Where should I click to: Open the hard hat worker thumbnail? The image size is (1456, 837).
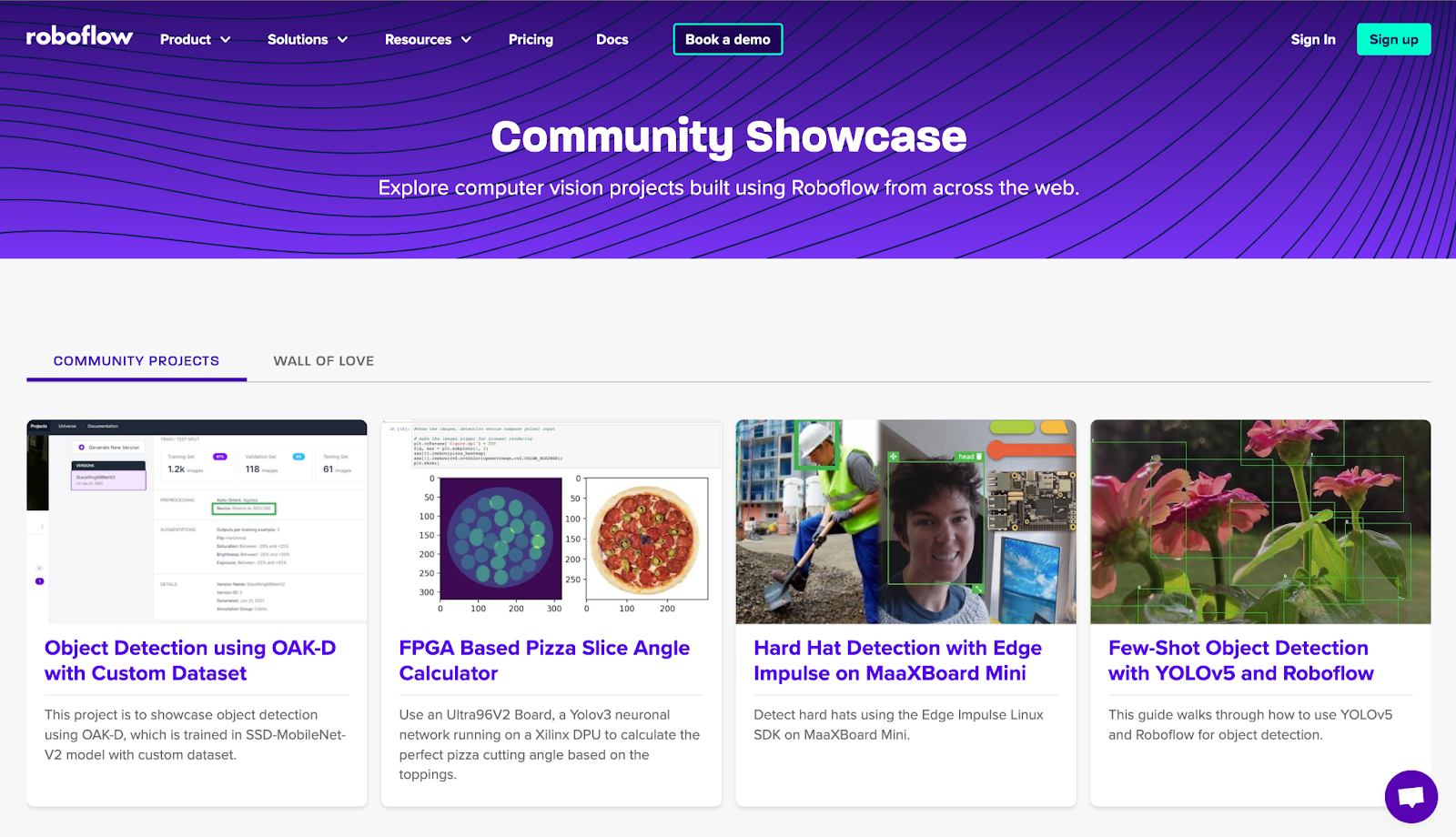tap(905, 521)
